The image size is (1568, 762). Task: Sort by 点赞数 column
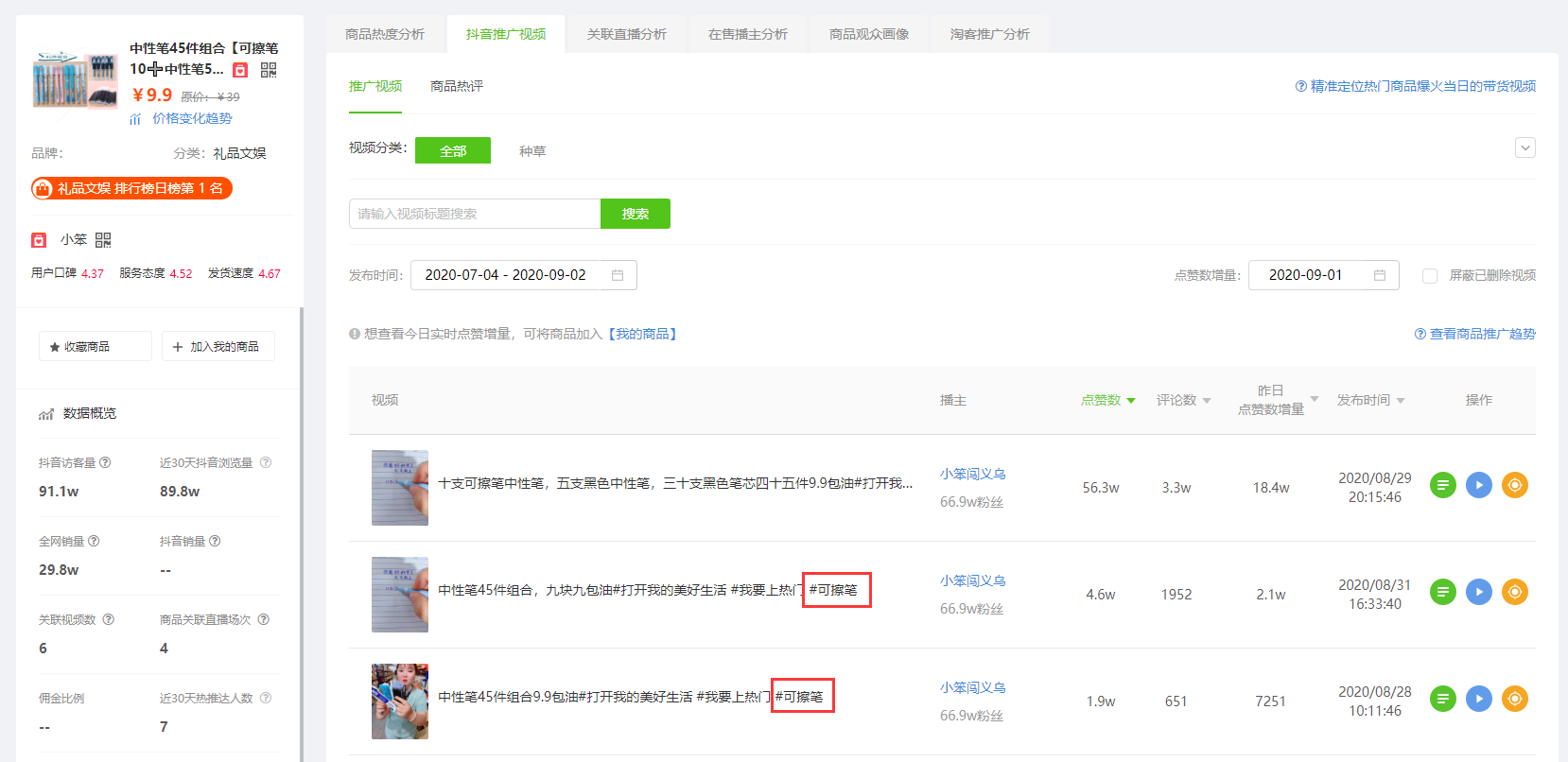point(1108,400)
